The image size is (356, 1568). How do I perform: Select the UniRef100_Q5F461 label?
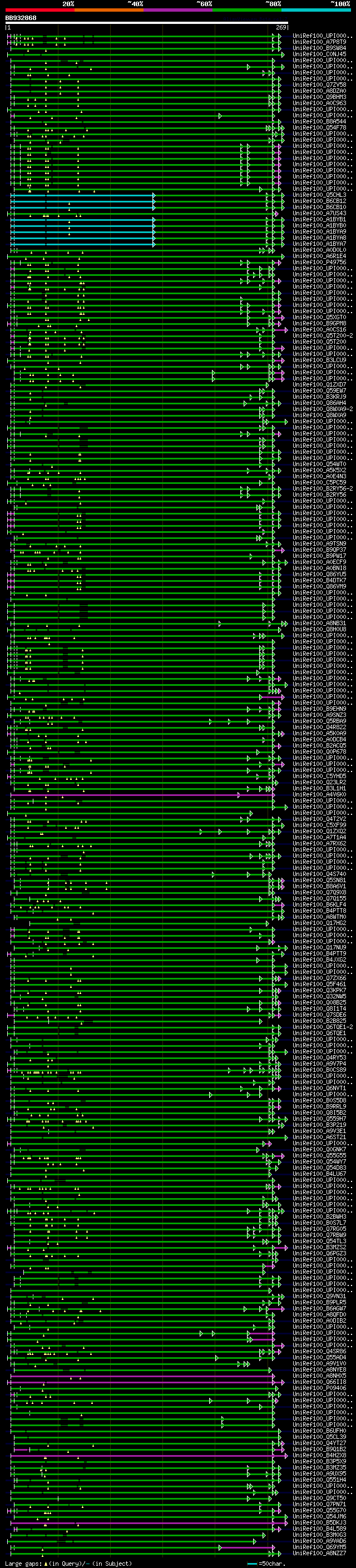tap(319, 985)
